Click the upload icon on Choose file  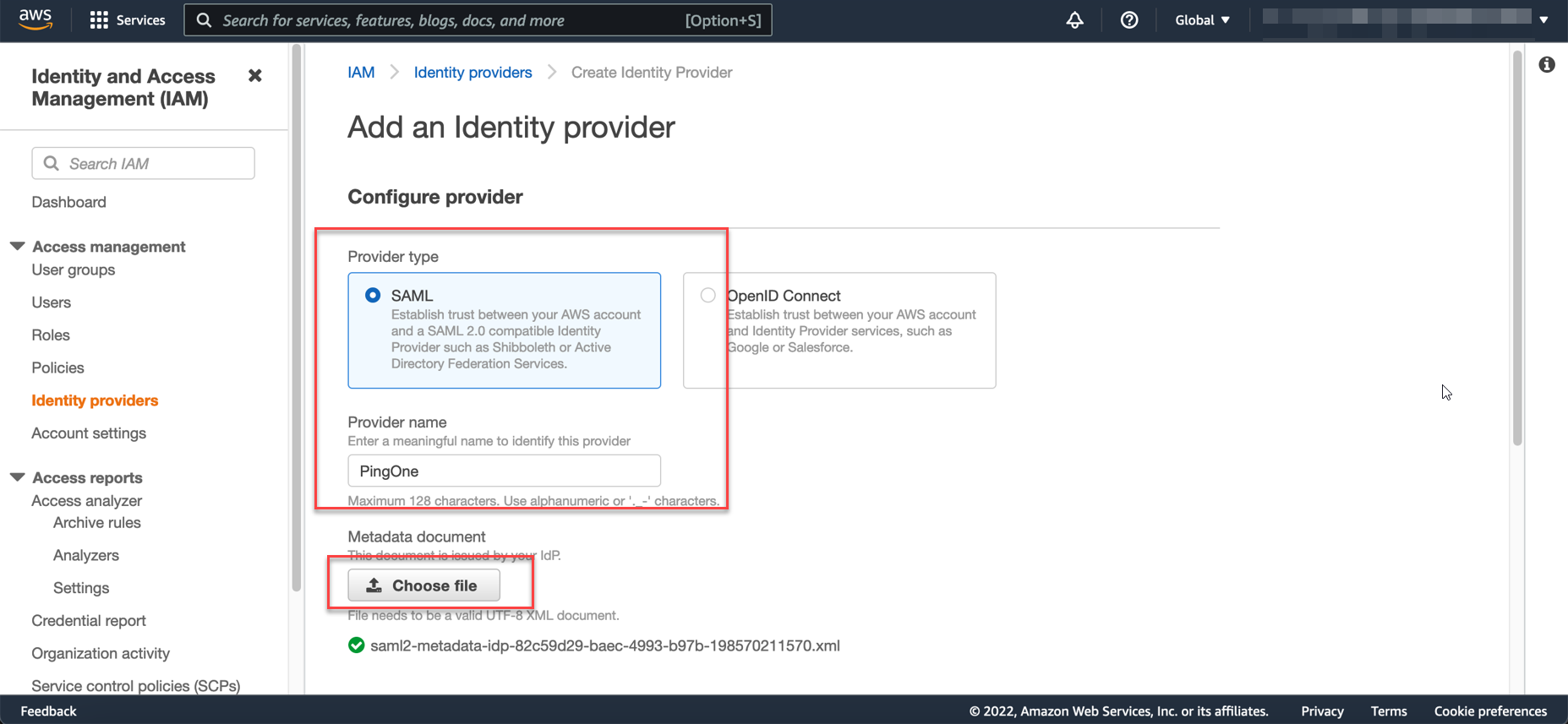point(374,585)
